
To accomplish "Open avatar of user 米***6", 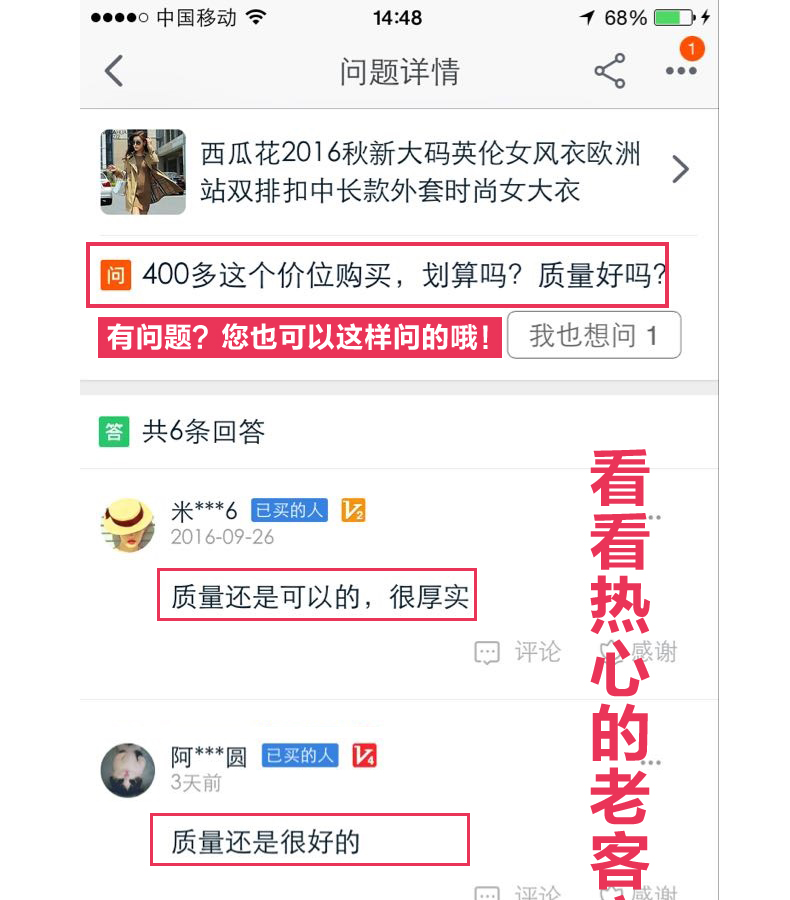I will click(x=127, y=524).
